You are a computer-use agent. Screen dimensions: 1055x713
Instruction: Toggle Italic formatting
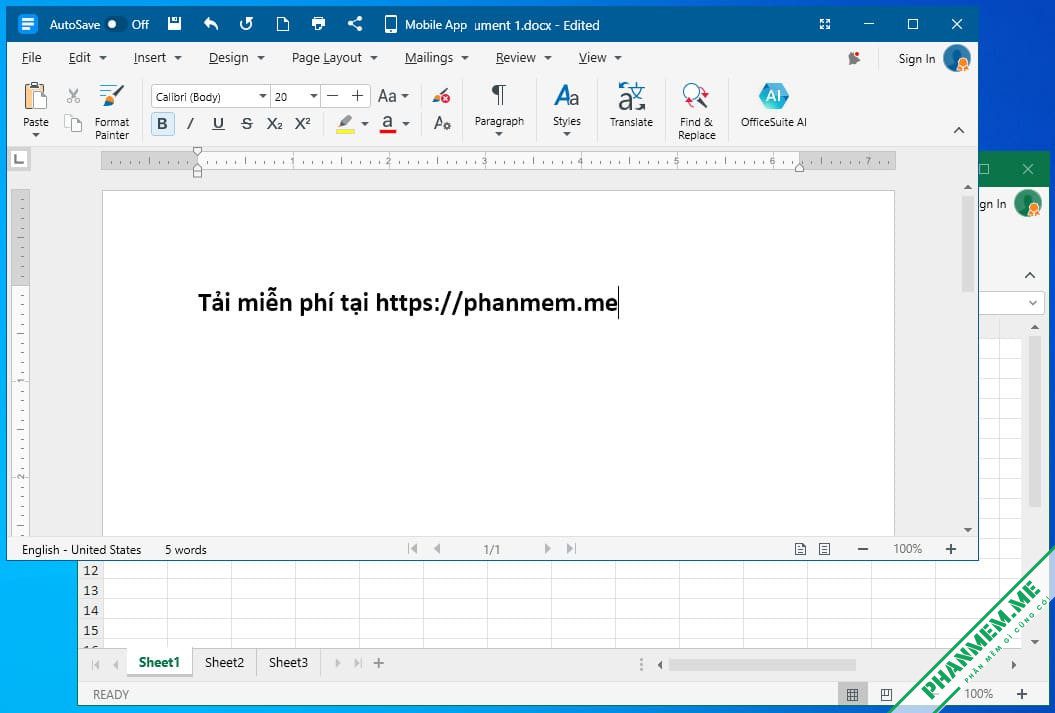pyautogui.click(x=190, y=124)
